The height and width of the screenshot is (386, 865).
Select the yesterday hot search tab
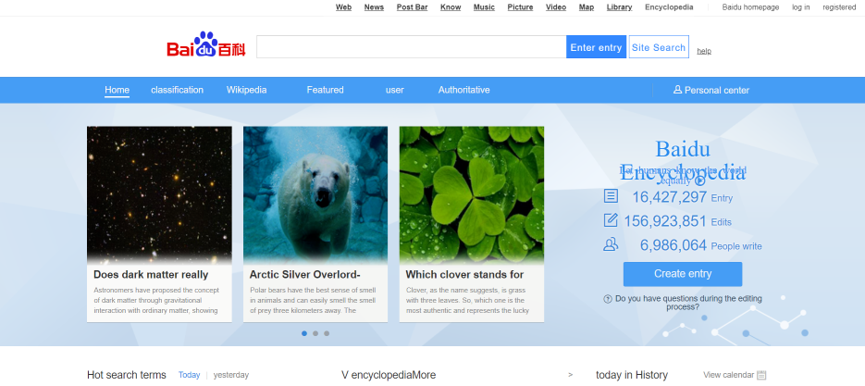point(231,375)
